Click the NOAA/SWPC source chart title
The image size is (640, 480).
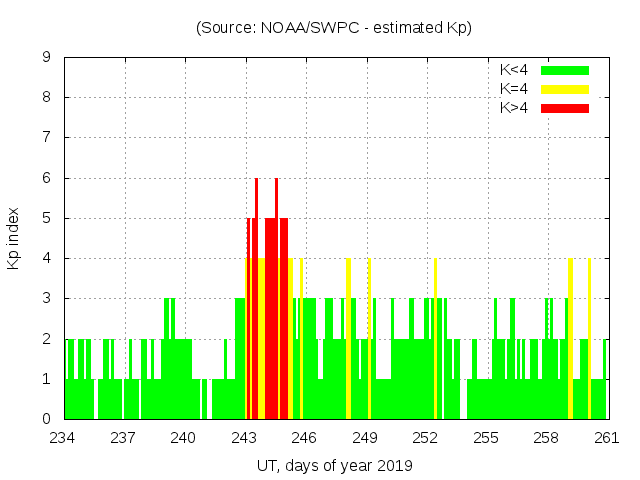[x=334, y=28]
